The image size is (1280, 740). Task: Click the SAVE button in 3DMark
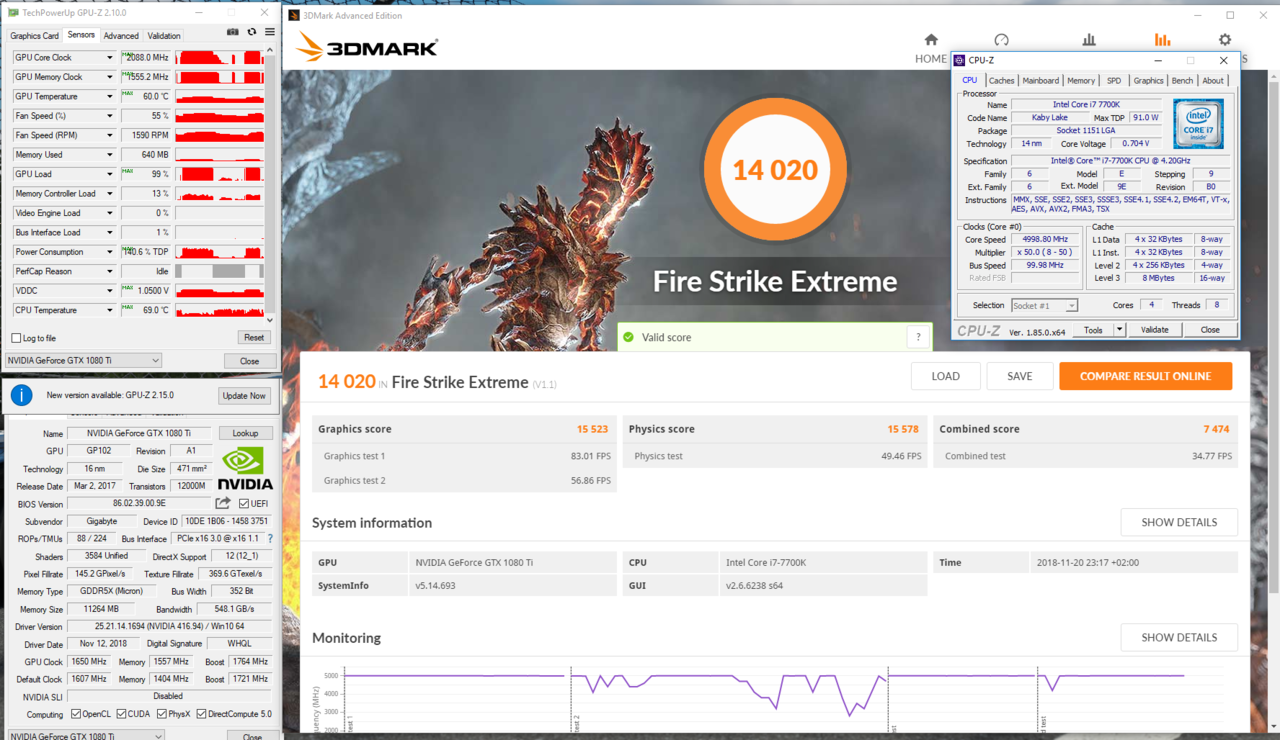pyautogui.click(x=1020, y=376)
